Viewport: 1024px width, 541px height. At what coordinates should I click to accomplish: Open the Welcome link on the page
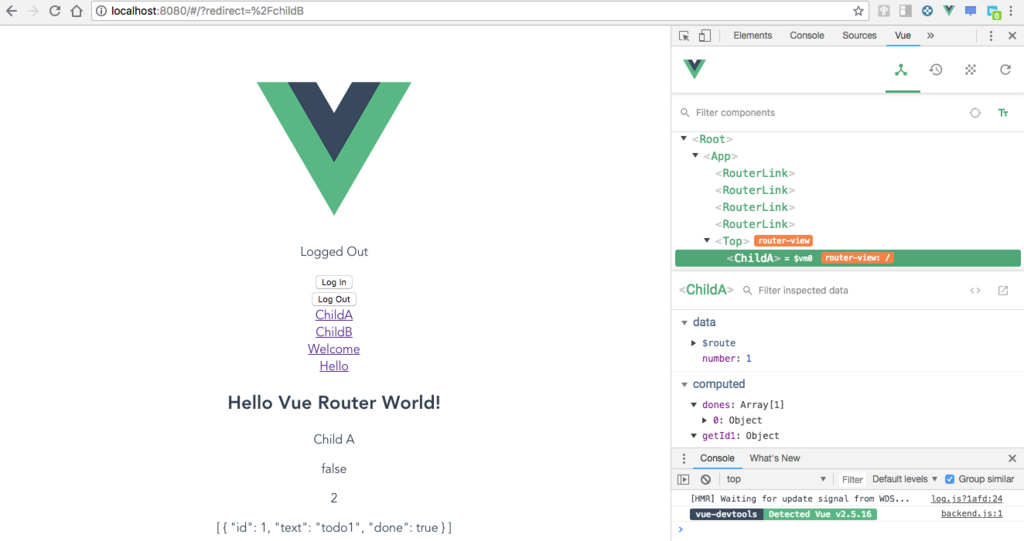334,349
